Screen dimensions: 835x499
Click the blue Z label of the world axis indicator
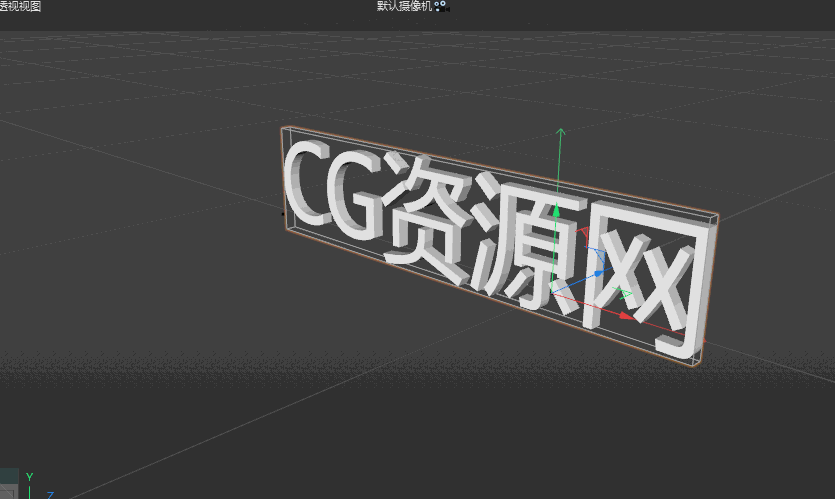[x=50, y=494]
